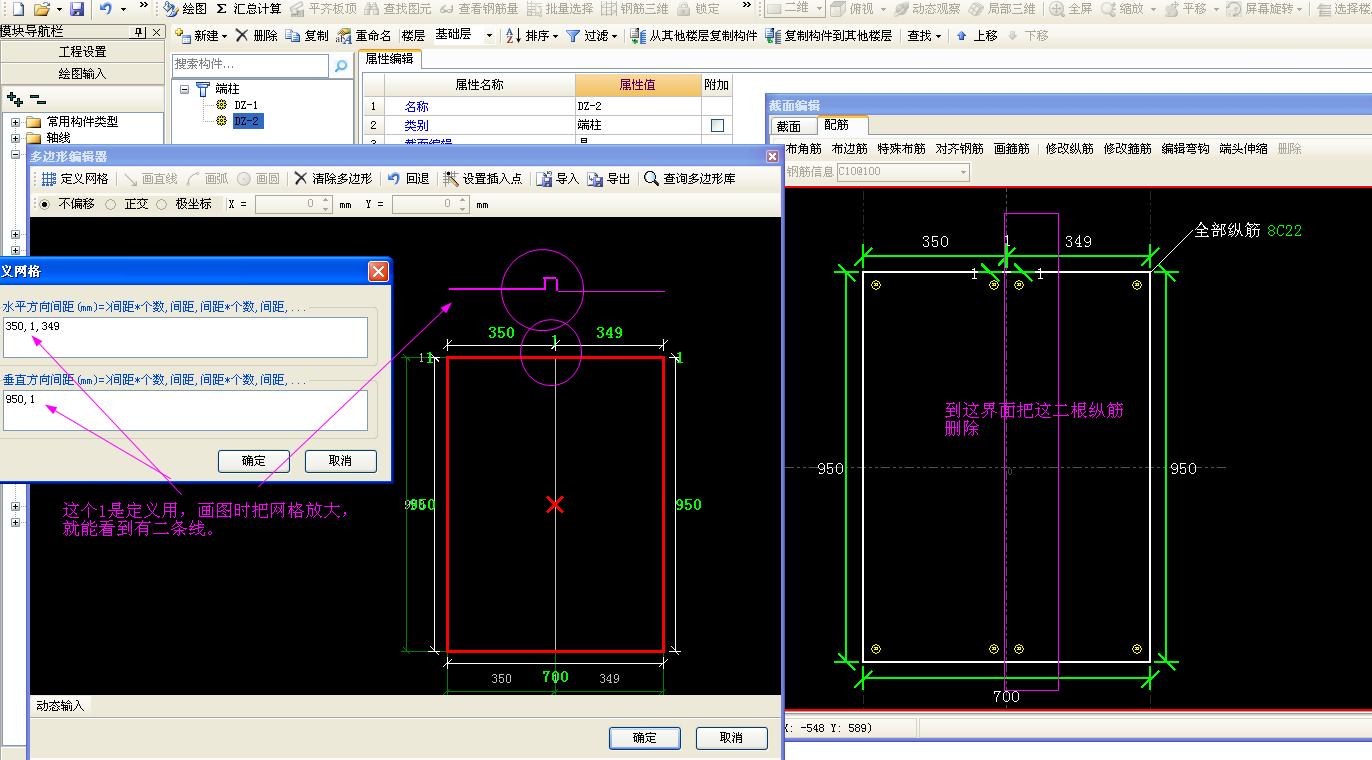Viewport: 1372px width, 760px height.
Task: Open the 查找 find dropdown
Action: (924, 35)
